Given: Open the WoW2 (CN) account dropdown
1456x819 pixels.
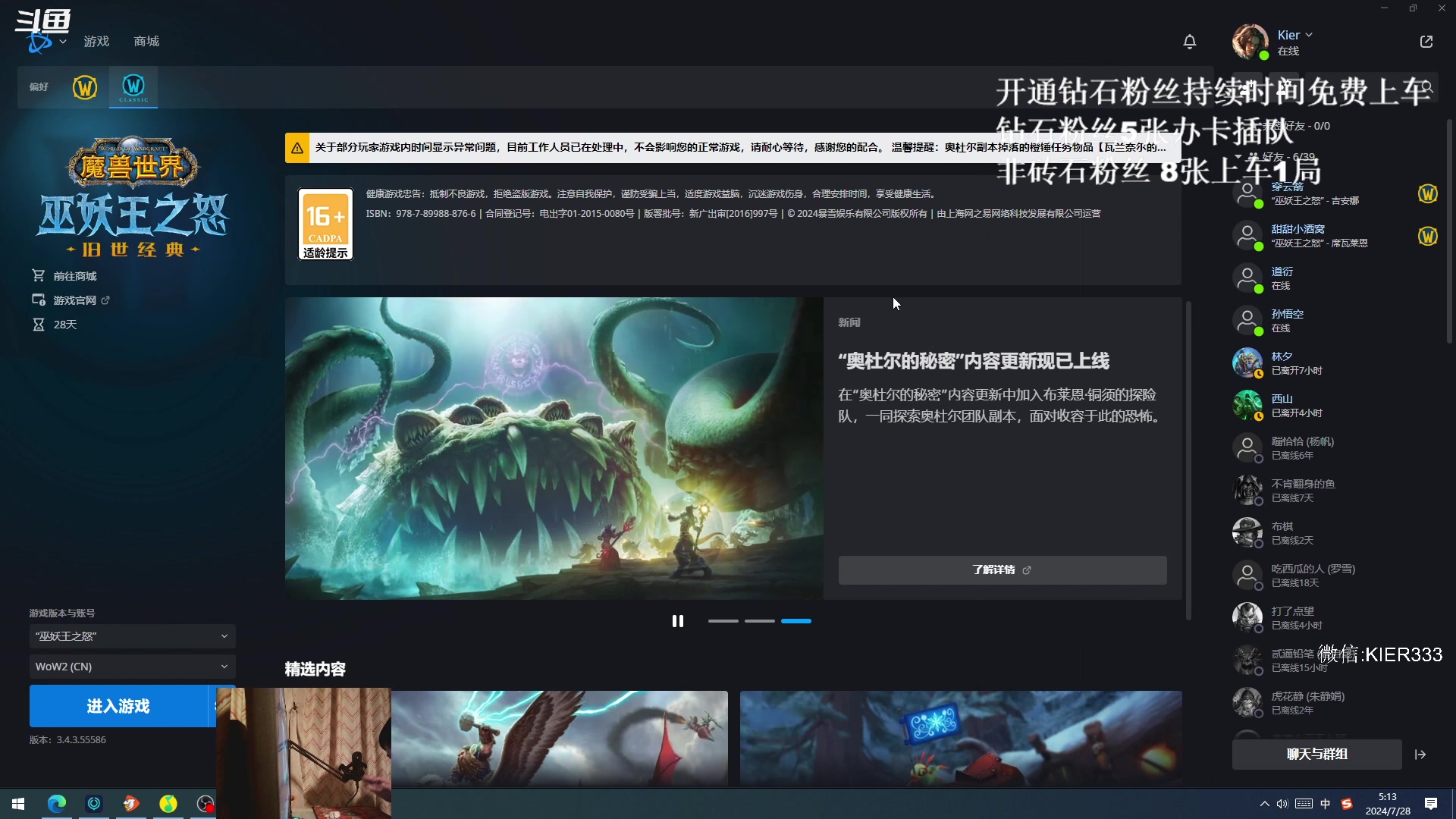Looking at the screenshot, I should click(132, 667).
